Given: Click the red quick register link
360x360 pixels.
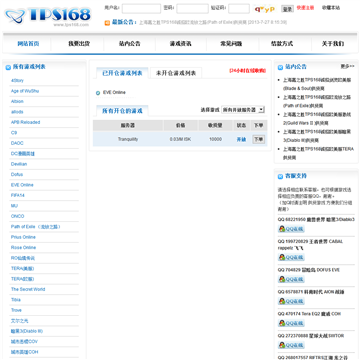Looking at the screenshot, I should 305,8.
